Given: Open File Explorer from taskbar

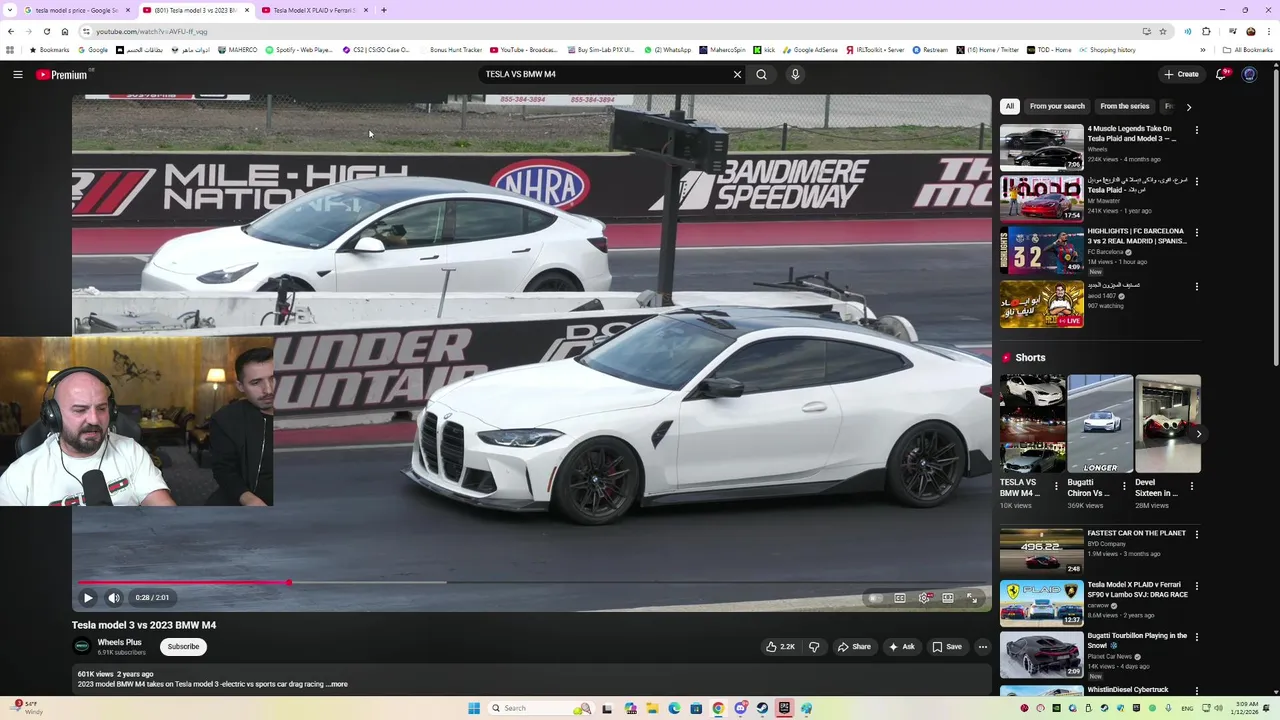Looking at the screenshot, I should [652, 708].
